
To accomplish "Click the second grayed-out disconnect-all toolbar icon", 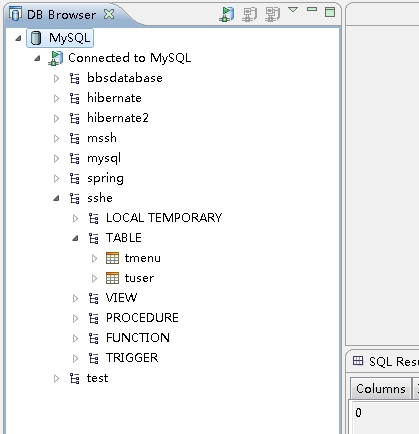I will point(272,15).
